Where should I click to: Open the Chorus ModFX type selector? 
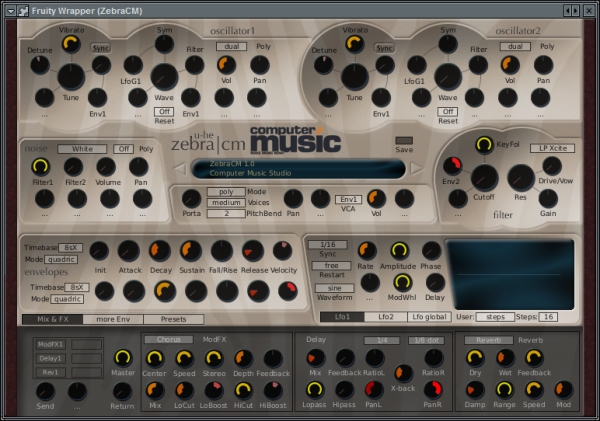(x=169, y=339)
